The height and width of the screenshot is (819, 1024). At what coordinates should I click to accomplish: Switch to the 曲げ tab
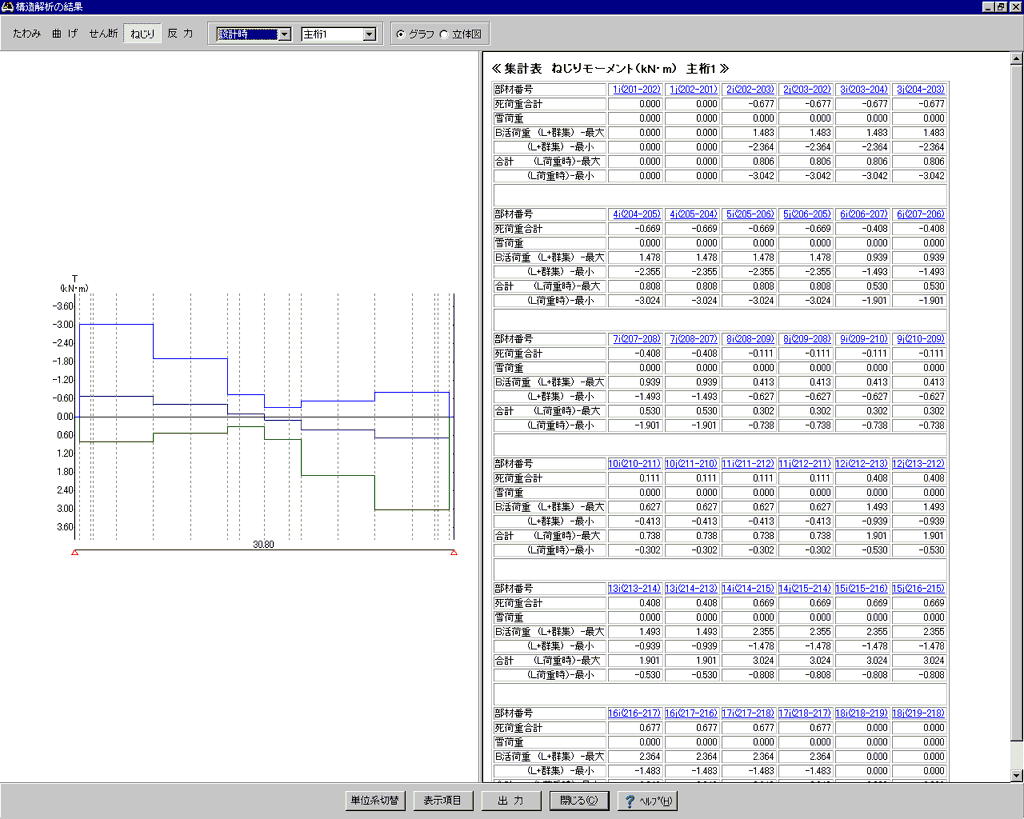click(x=64, y=33)
